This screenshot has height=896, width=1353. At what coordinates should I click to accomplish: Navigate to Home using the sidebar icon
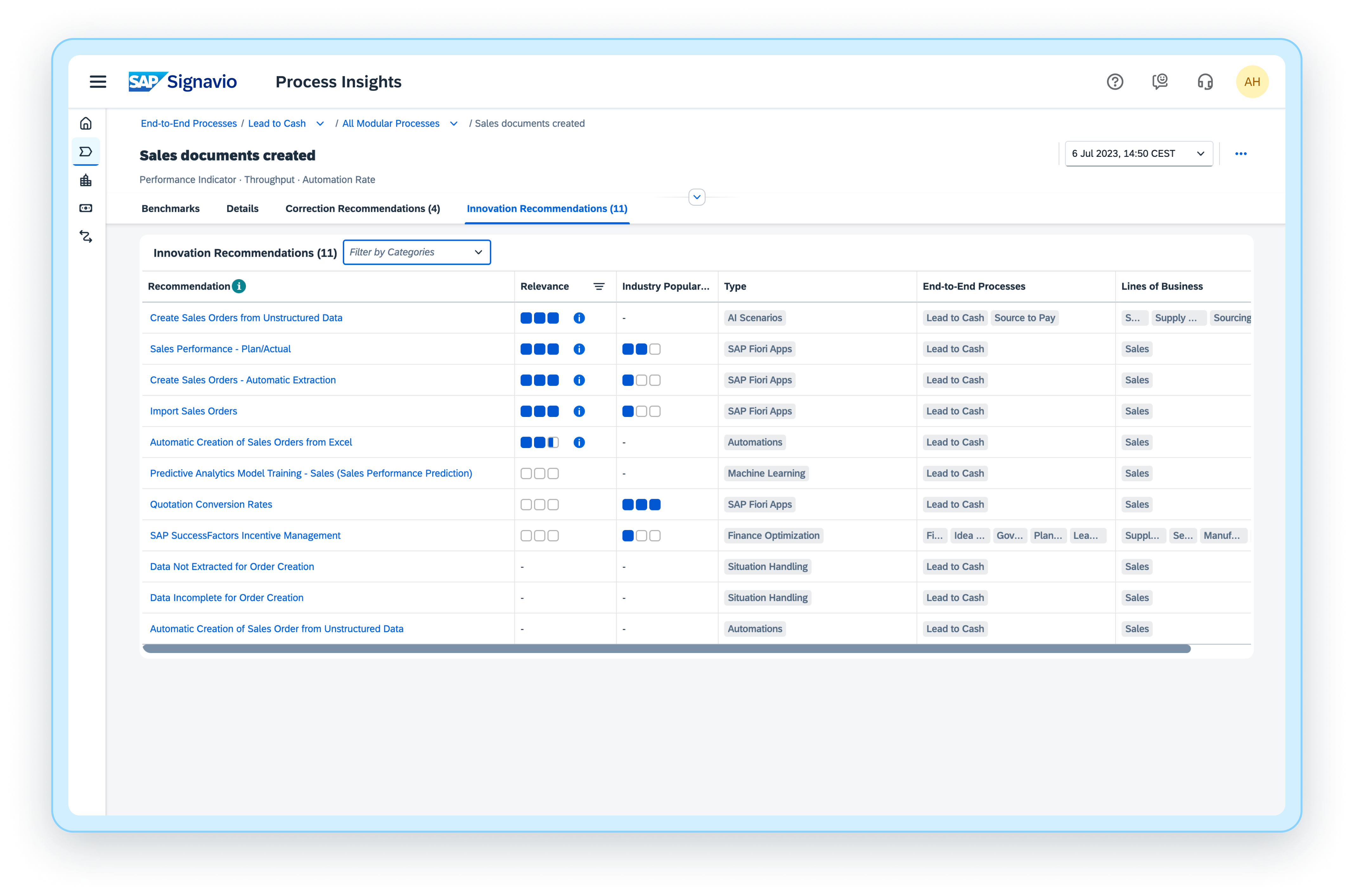tap(85, 123)
